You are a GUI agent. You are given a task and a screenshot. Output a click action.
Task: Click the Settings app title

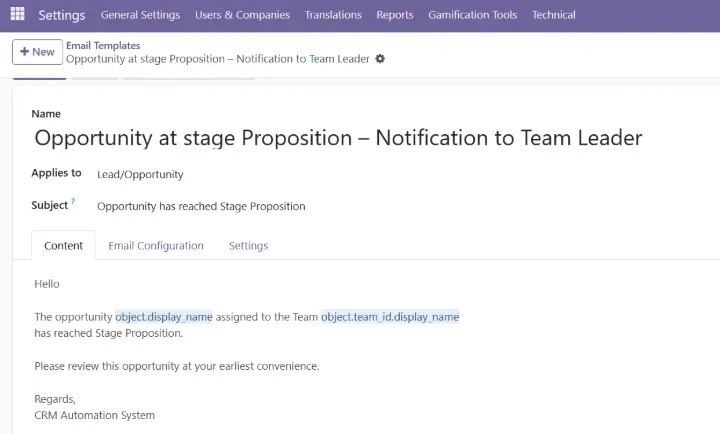tap(62, 15)
